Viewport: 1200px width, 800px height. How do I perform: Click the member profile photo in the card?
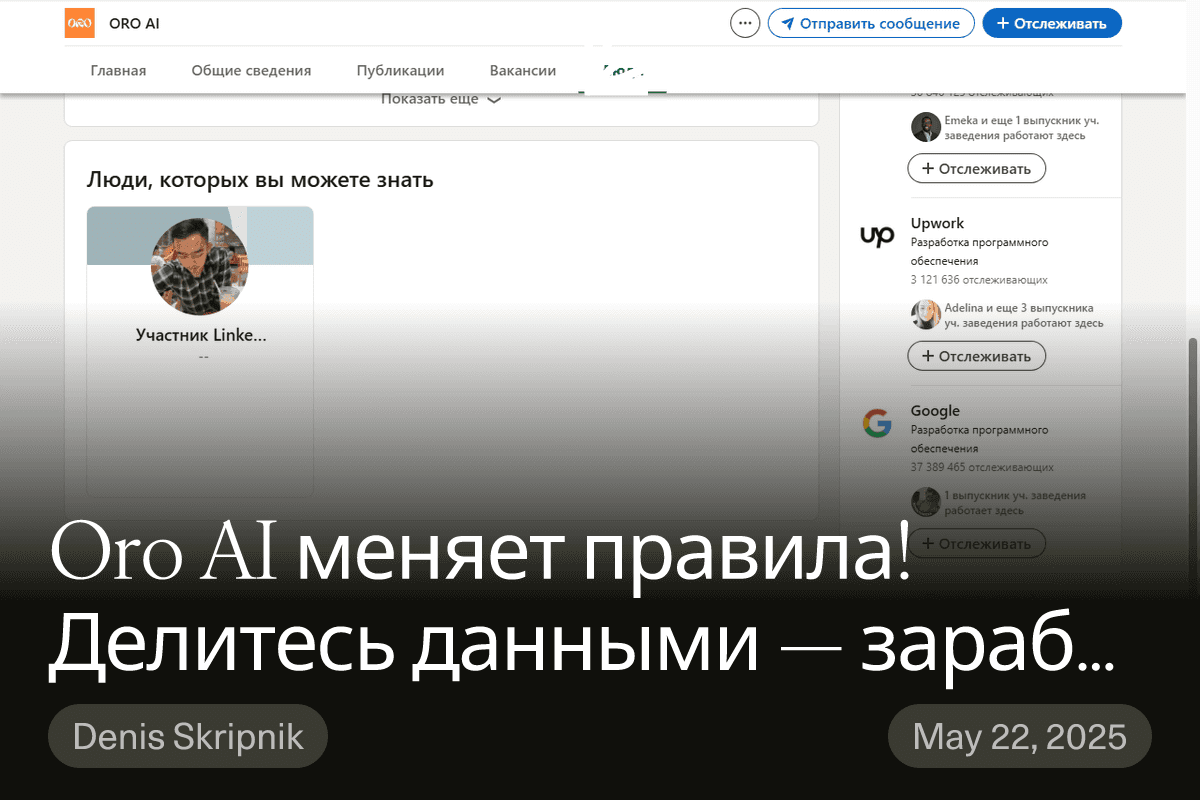(200, 266)
